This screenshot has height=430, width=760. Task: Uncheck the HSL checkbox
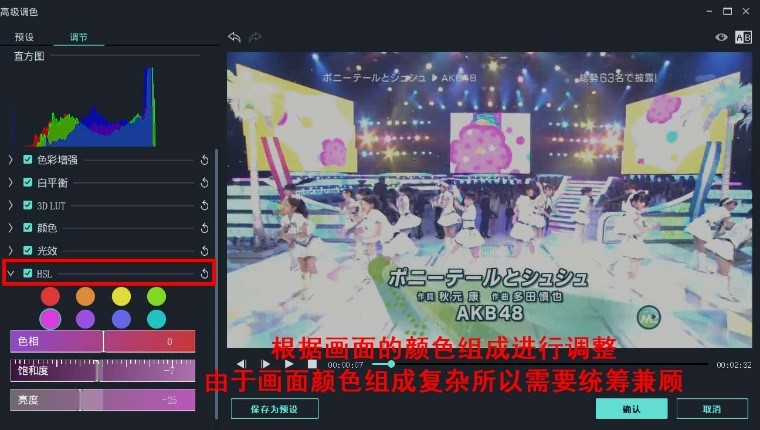click(x=28, y=273)
